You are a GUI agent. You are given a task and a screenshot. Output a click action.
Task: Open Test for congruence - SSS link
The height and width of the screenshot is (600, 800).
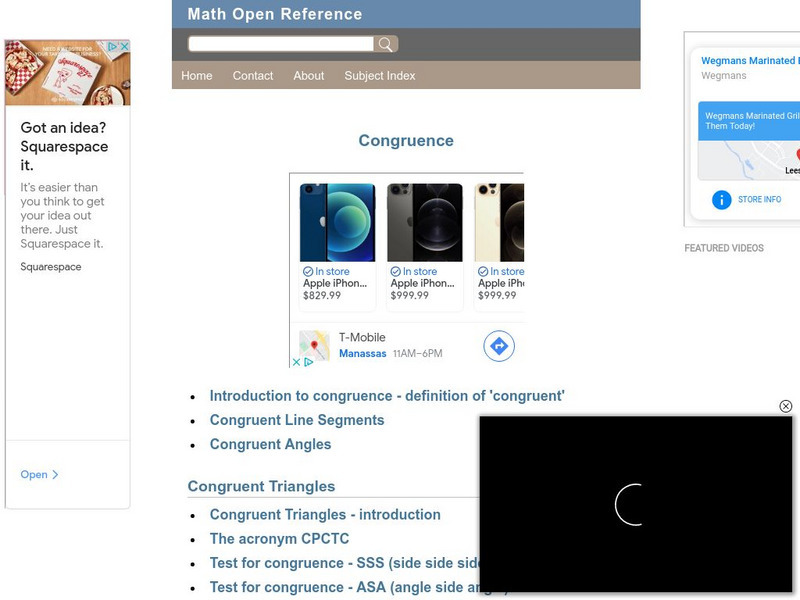point(344,563)
